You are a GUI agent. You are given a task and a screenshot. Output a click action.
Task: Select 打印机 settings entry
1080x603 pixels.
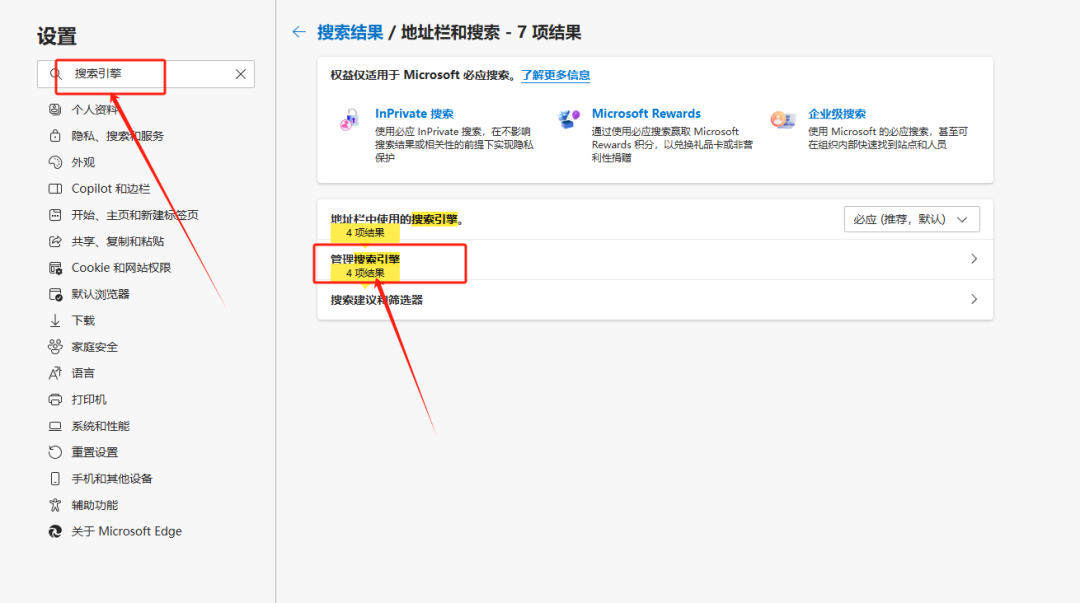89,400
